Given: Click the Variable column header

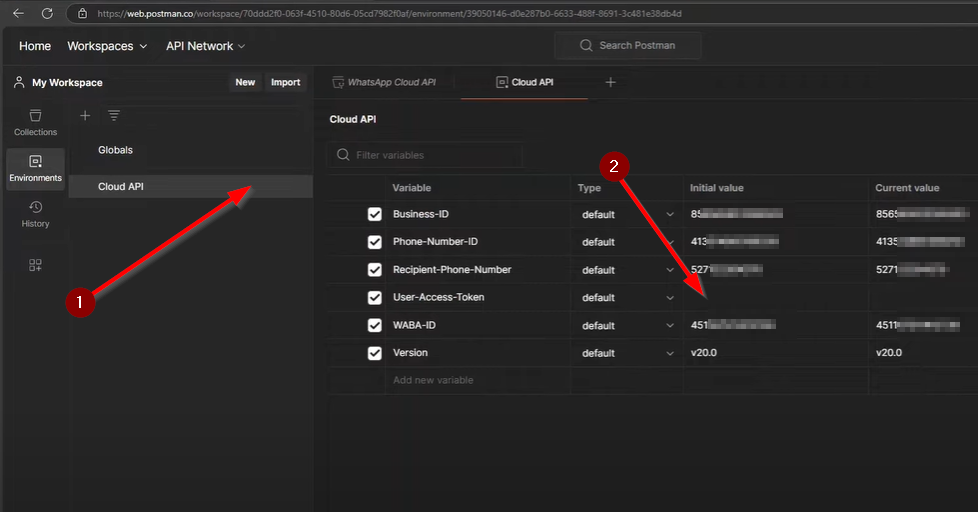Looking at the screenshot, I should [x=412, y=188].
